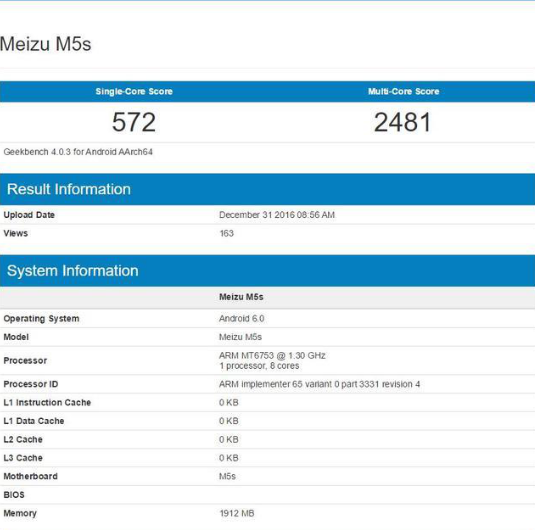Click the Meizu M5s page title
535x530 pixels.
[x=45, y=44]
